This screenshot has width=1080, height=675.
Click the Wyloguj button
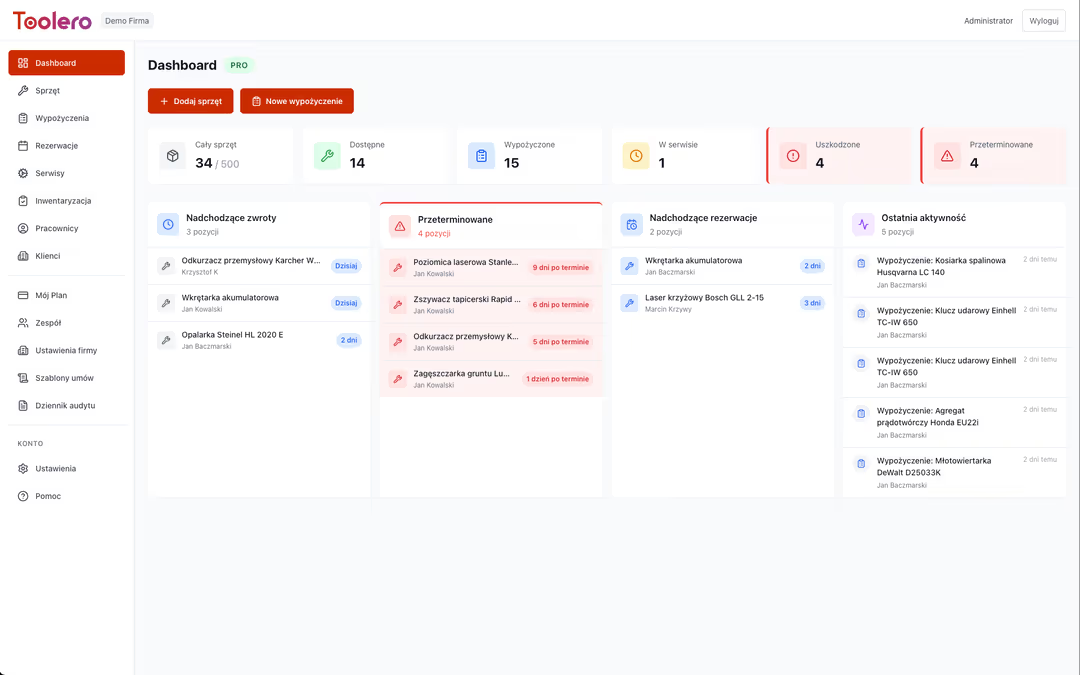tap(1043, 21)
